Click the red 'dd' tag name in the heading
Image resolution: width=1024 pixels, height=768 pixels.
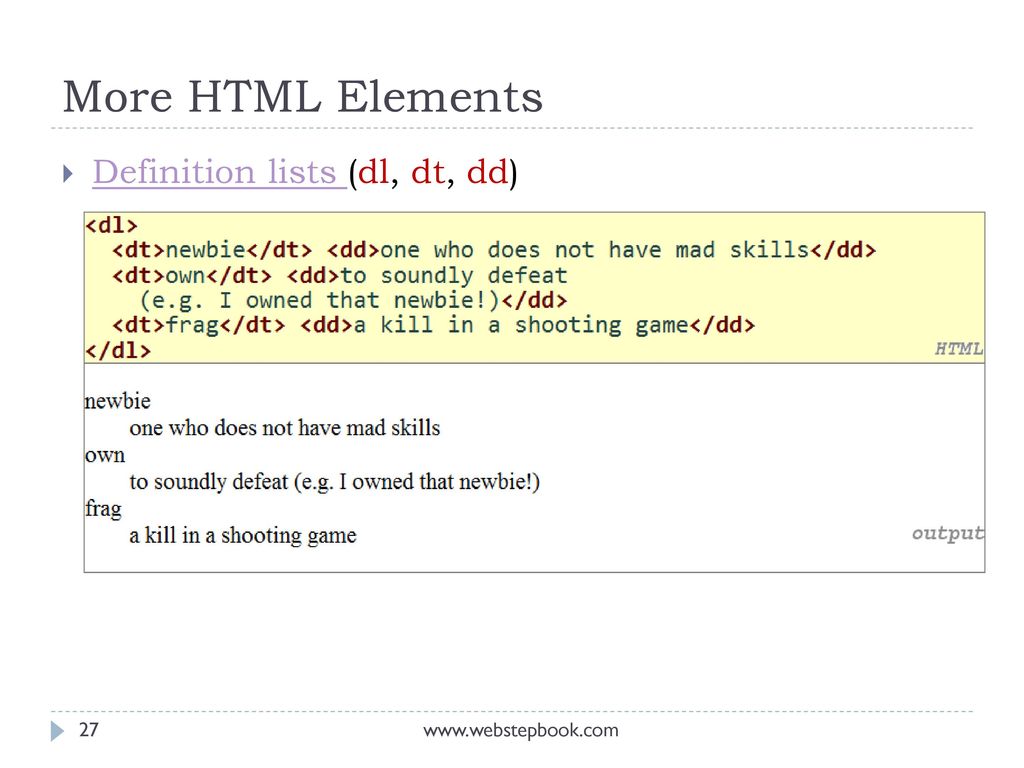click(487, 172)
